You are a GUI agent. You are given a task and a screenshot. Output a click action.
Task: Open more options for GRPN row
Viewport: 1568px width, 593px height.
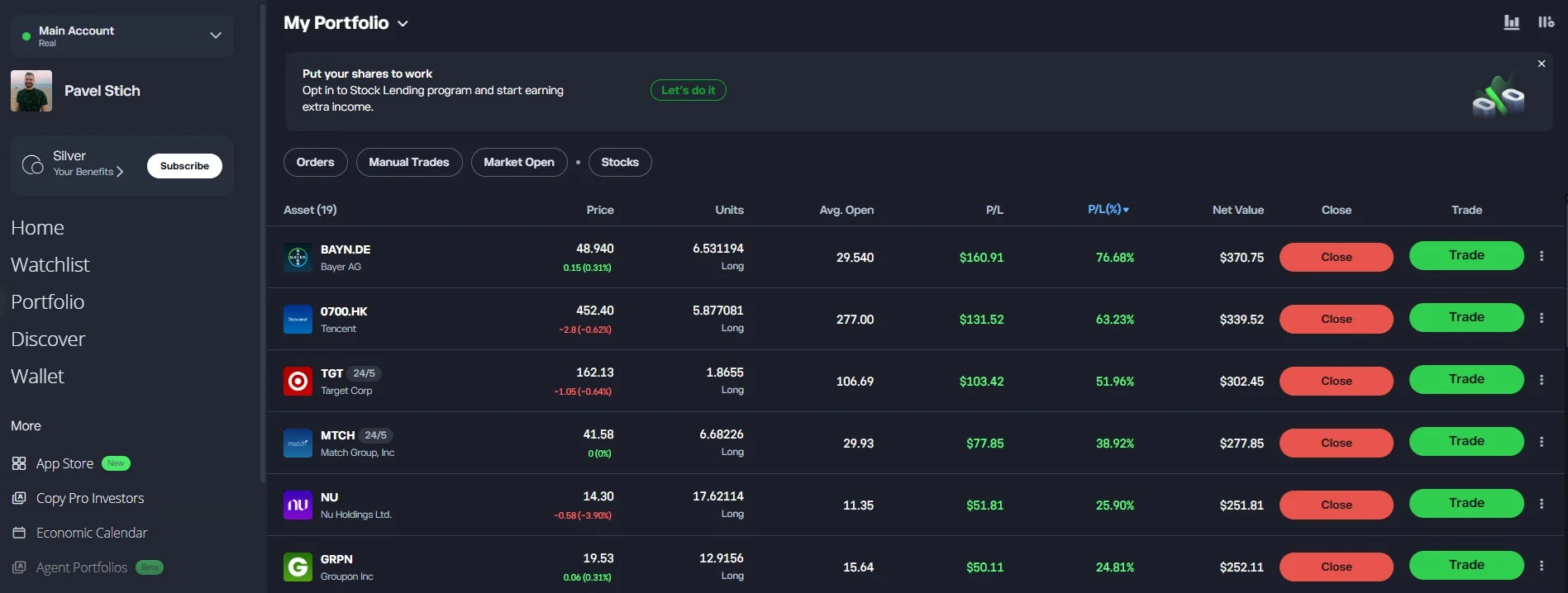tap(1542, 566)
